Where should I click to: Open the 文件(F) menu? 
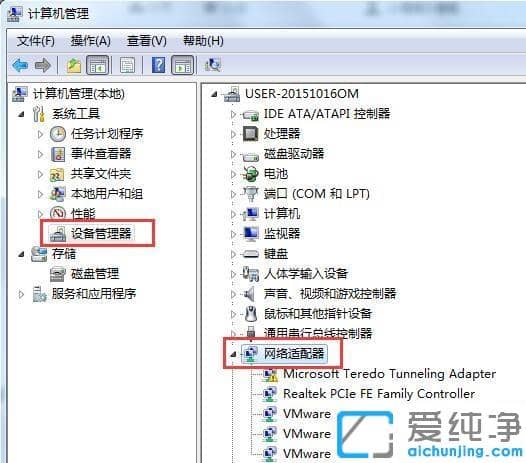[x=36, y=41]
